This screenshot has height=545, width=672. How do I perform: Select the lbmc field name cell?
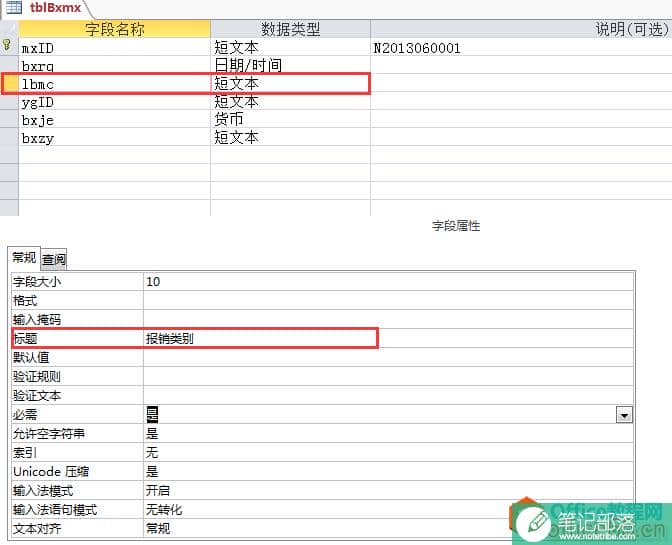click(114, 84)
